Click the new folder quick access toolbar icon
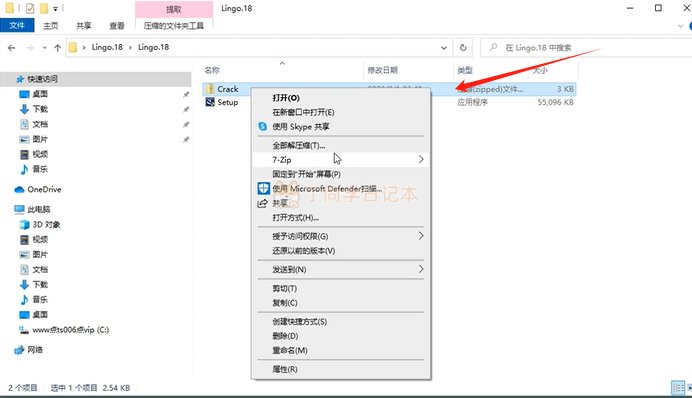The image size is (692, 398). 43,8
